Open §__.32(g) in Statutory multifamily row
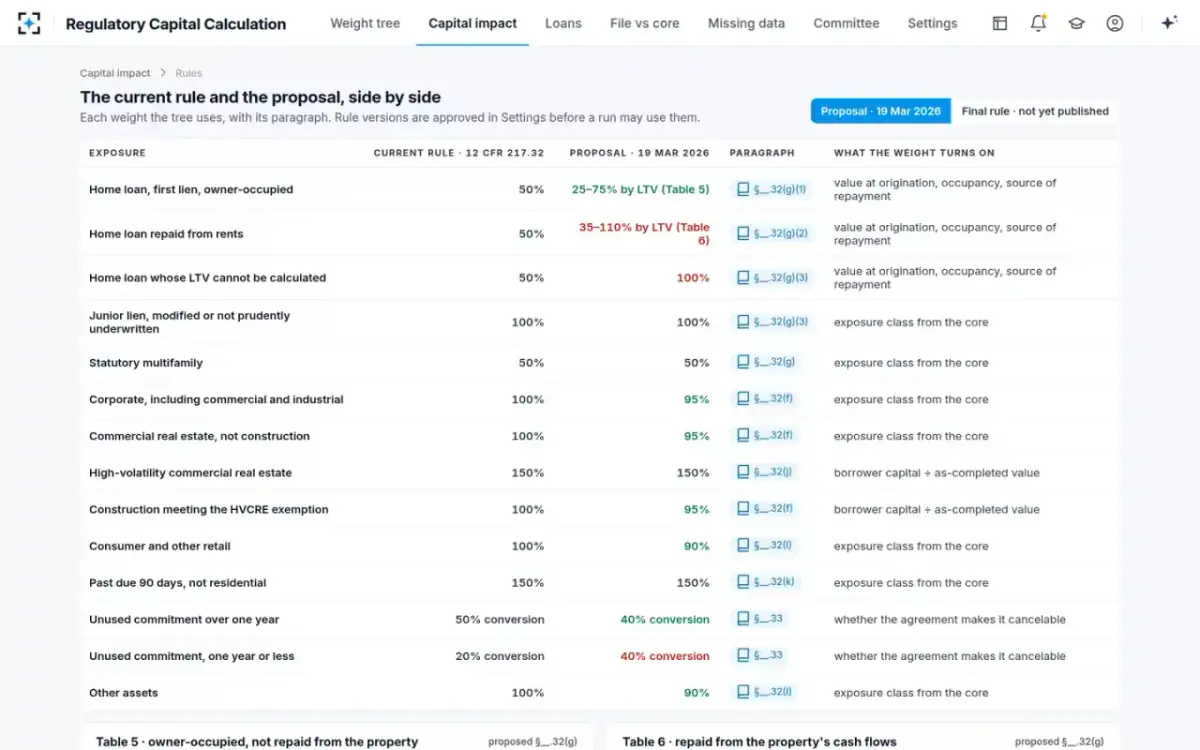This screenshot has height=750, width=1200. pyautogui.click(x=765, y=362)
